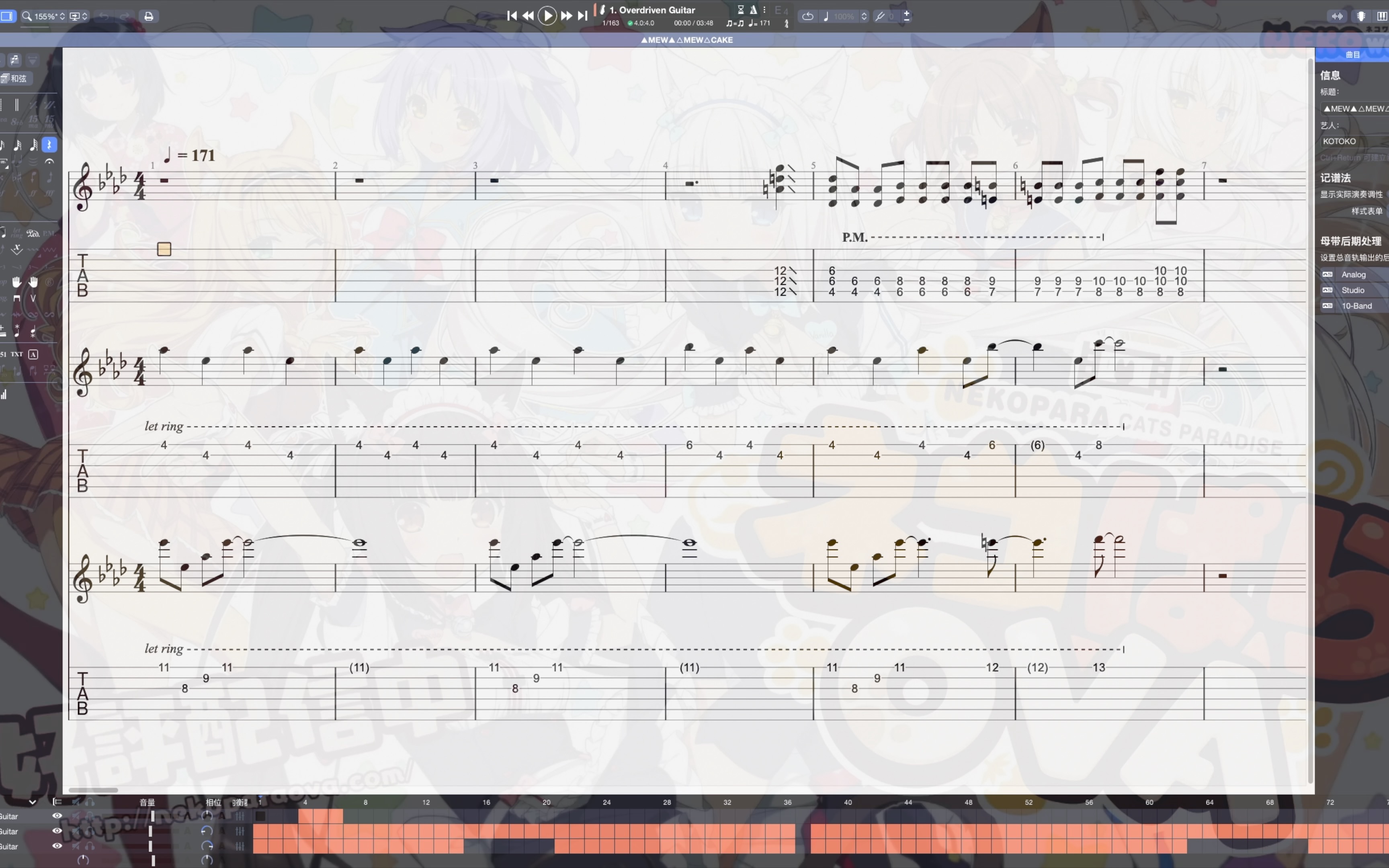Start playback with the play button
Screen dimensions: 1389x868
(547, 16)
